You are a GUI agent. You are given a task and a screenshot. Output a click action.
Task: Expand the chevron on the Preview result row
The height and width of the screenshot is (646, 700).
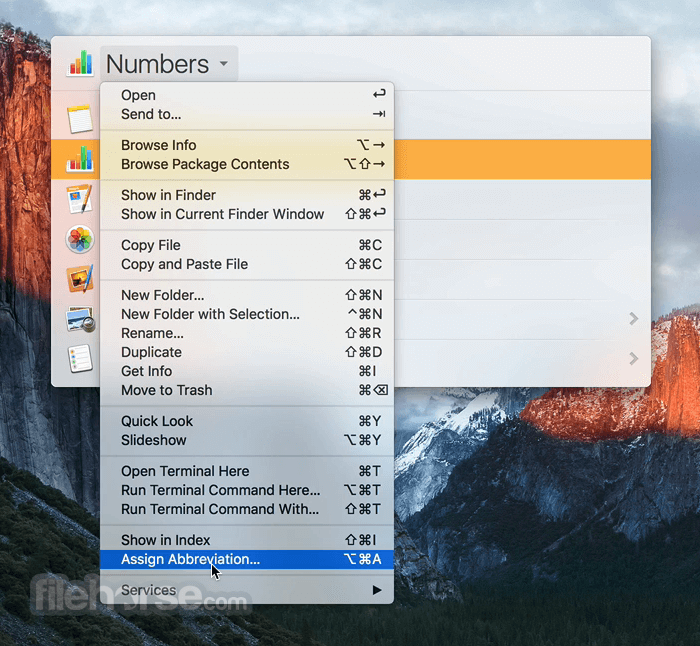coord(633,319)
